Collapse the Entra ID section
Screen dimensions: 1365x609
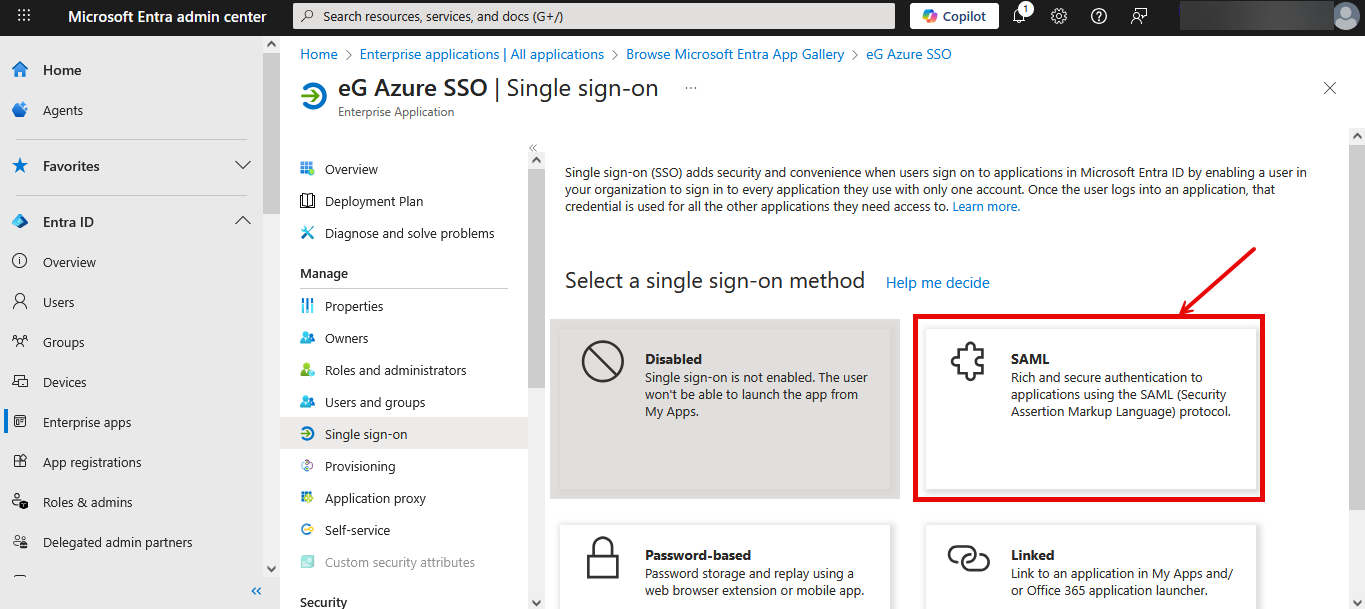point(242,221)
